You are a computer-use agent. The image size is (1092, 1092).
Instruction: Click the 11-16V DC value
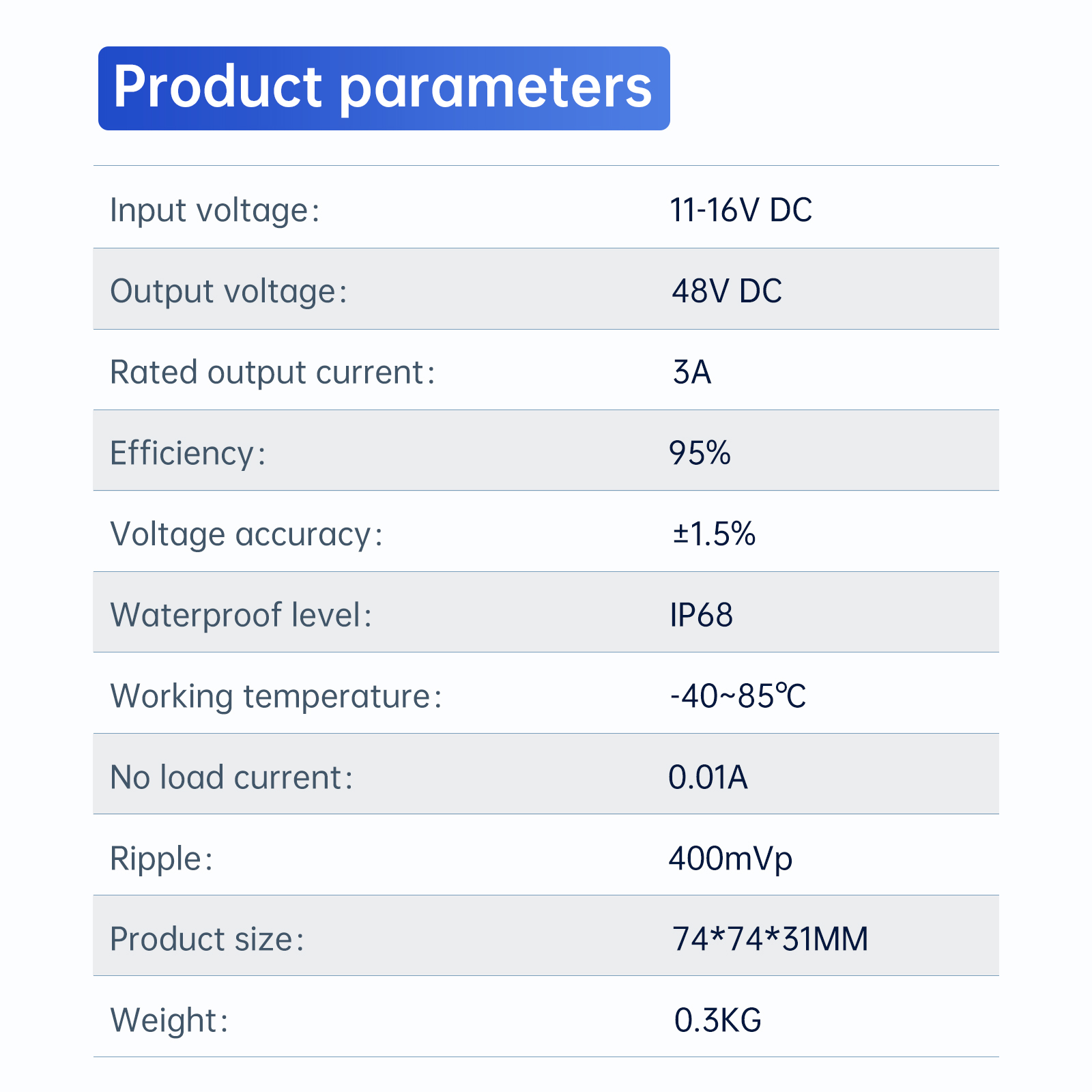pos(741,210)
